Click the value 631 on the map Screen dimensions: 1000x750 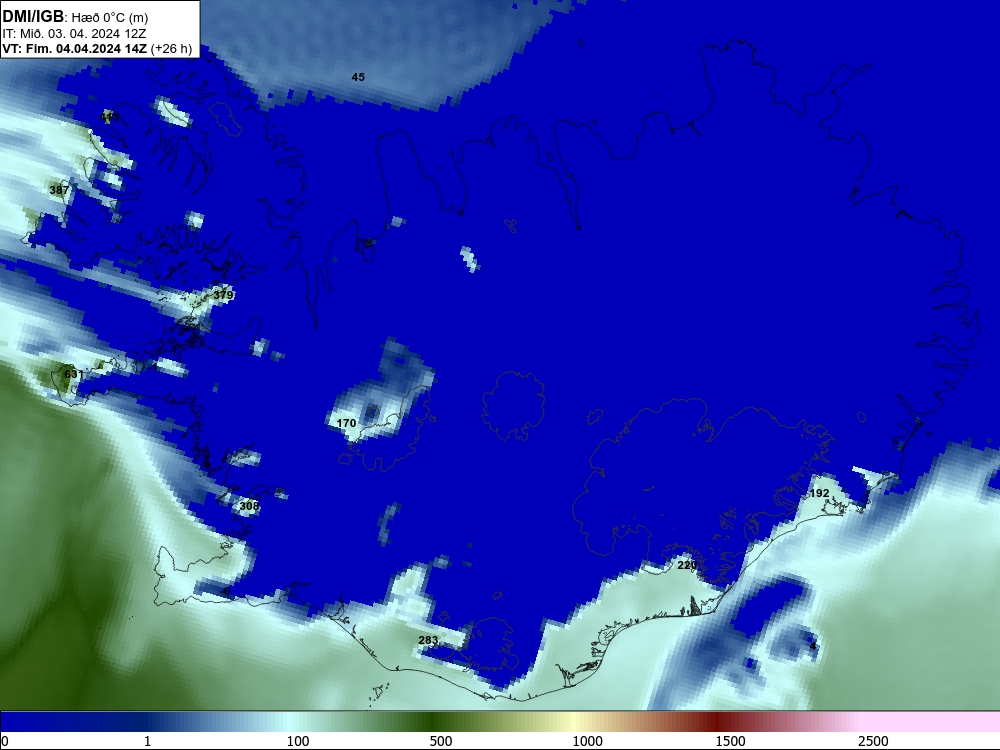[73, 374]
